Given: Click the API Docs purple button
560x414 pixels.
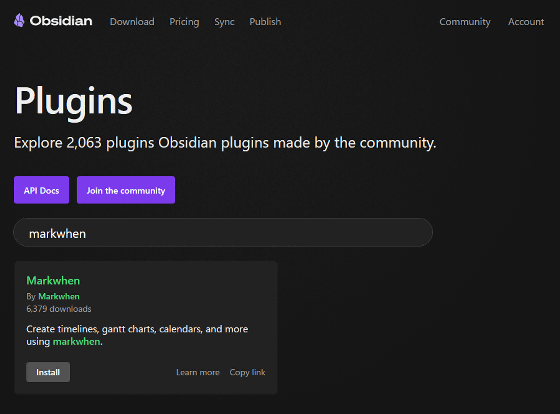Looking at the screenshot, I should click(41, 190).
